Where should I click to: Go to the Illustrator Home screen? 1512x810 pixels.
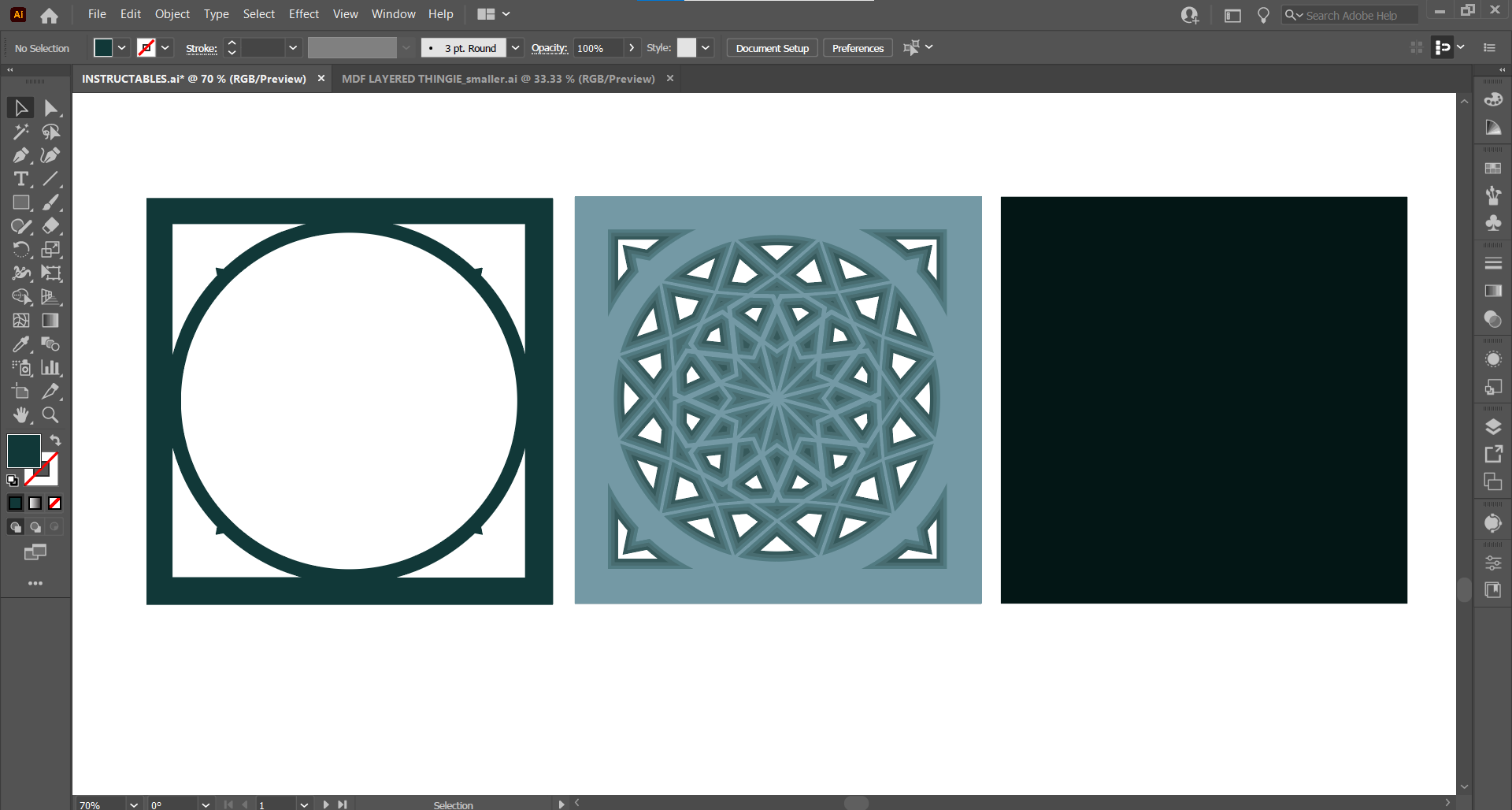pyautogui.click(x=49, y=15)
